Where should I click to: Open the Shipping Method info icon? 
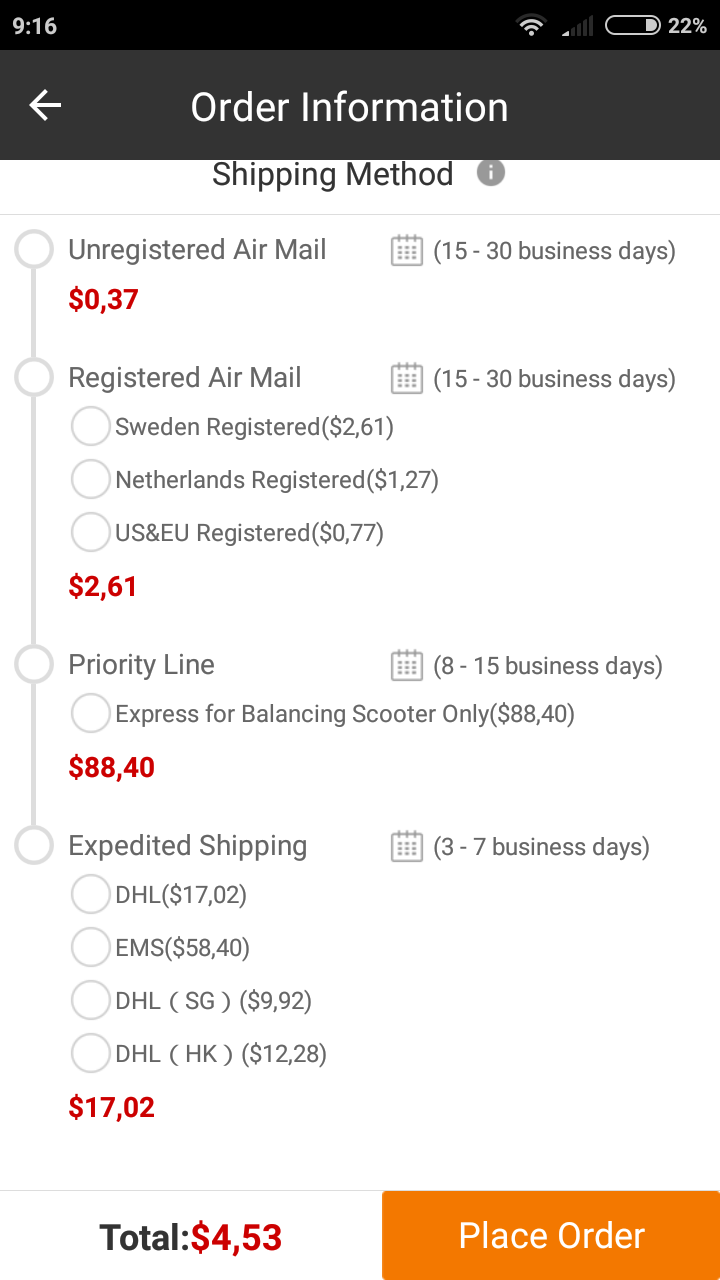coord(490,173)
